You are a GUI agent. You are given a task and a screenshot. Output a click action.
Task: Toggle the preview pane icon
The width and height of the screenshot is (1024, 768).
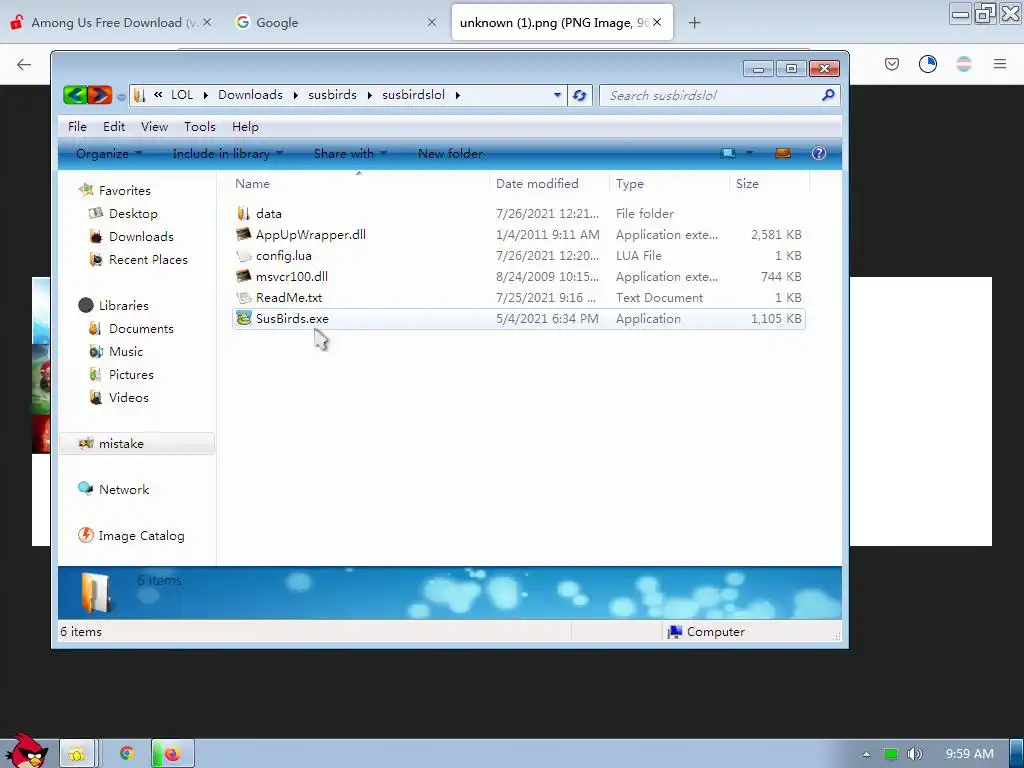pos(782,153)
